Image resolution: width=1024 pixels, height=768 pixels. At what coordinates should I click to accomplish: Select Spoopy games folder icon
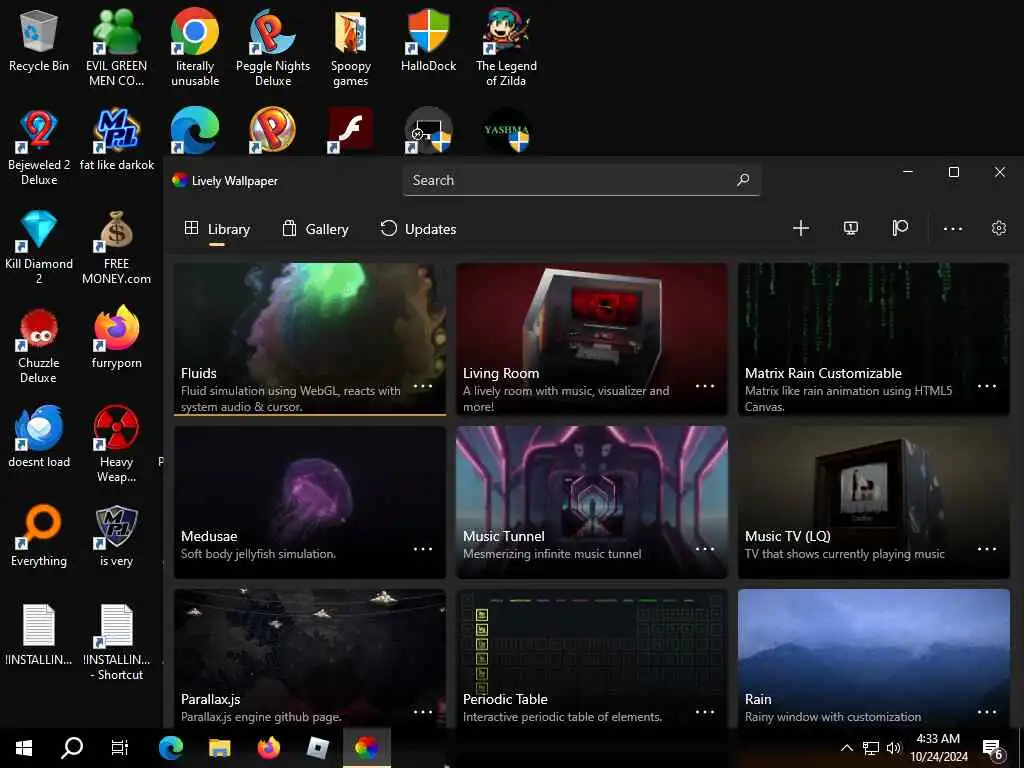point(351,48)
